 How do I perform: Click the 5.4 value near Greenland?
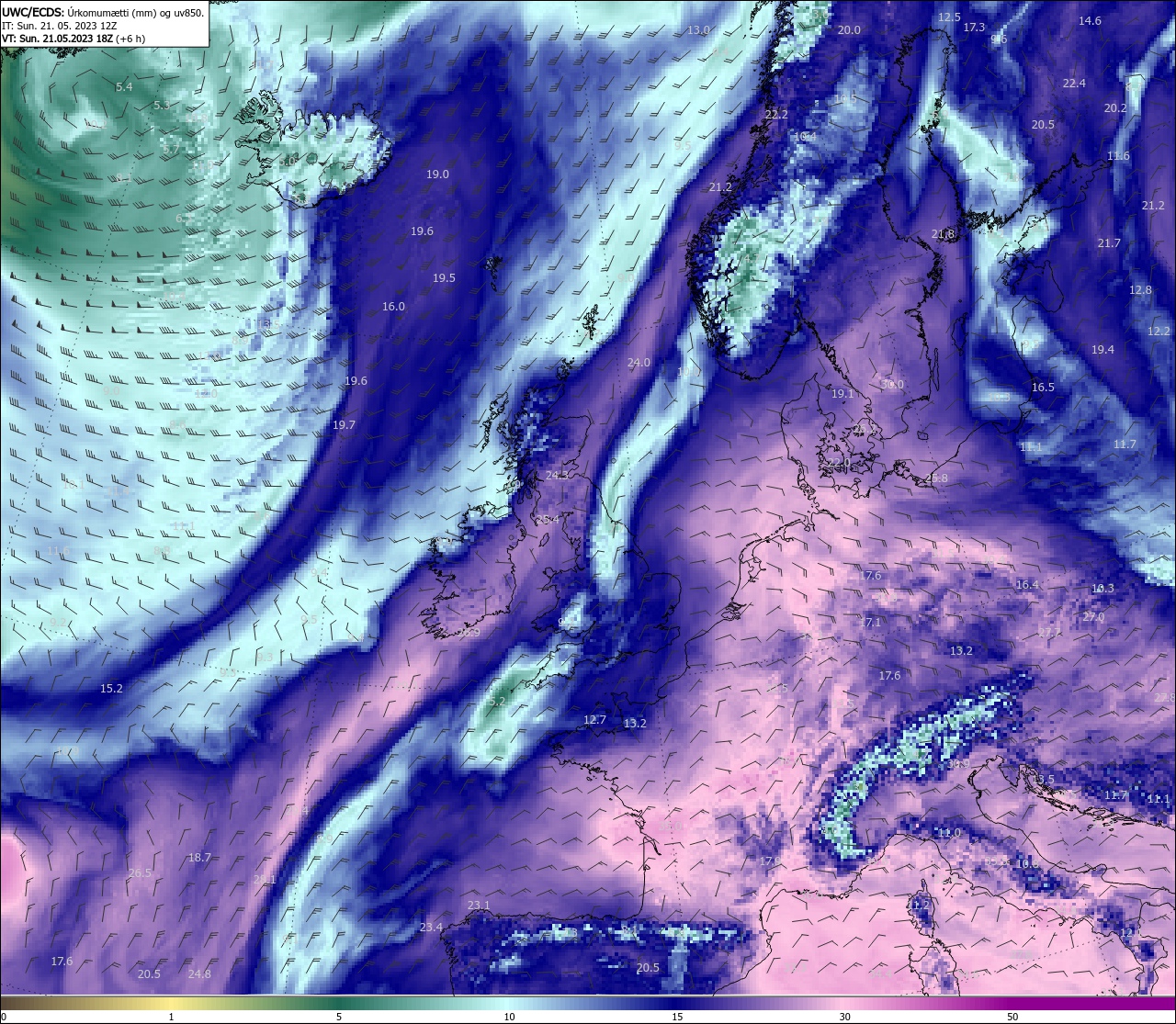click(124, 86)
